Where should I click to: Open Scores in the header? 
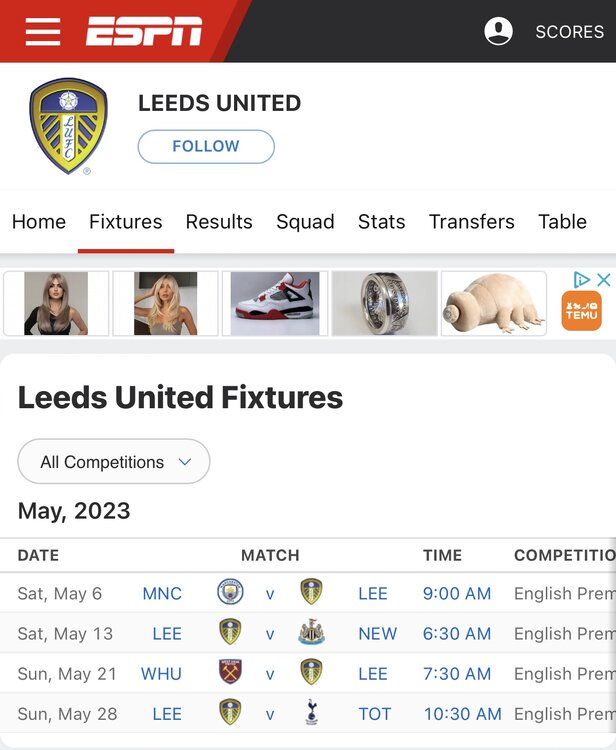(569, 32)
